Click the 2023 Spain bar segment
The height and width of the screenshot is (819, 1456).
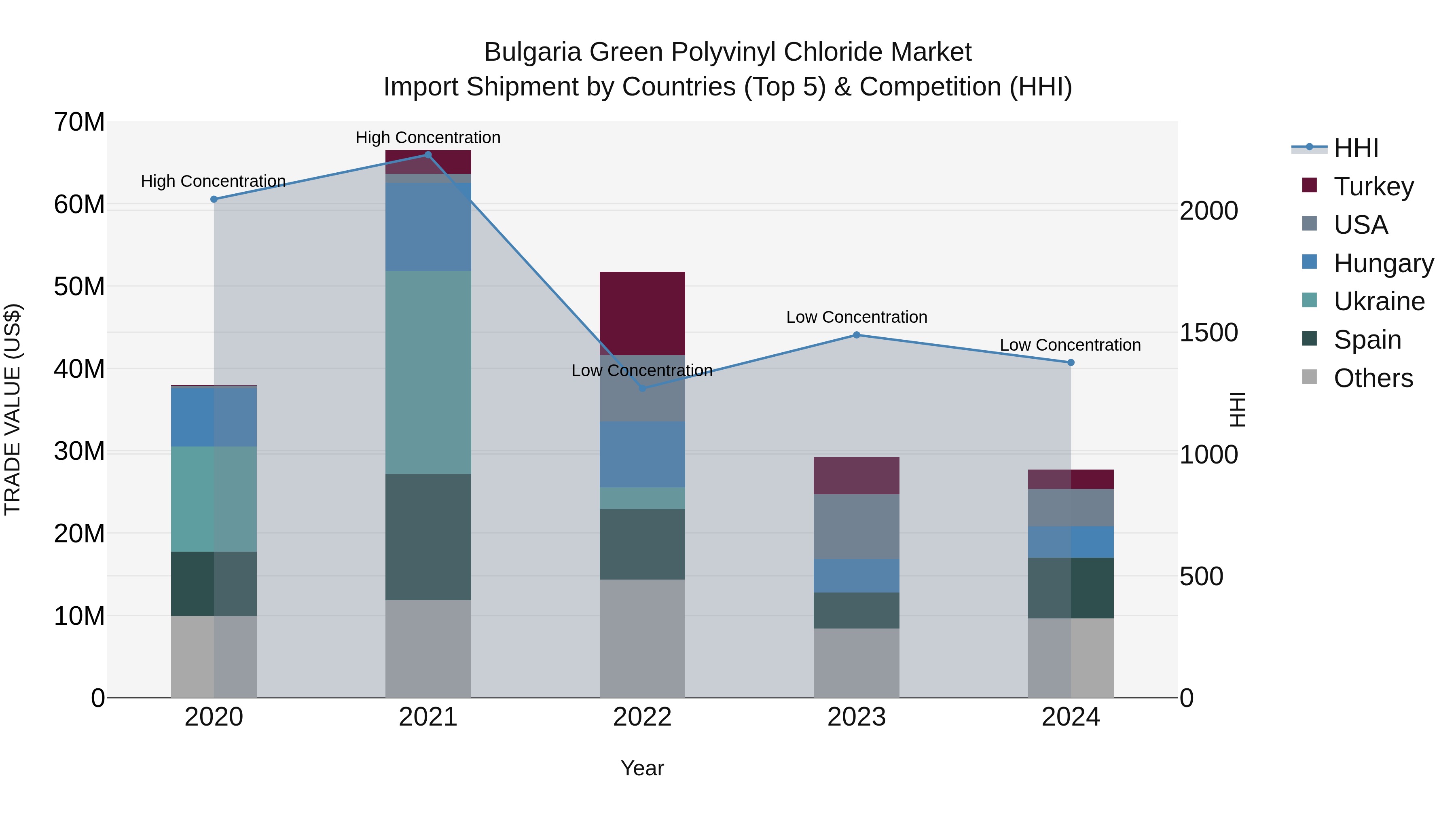856,610
